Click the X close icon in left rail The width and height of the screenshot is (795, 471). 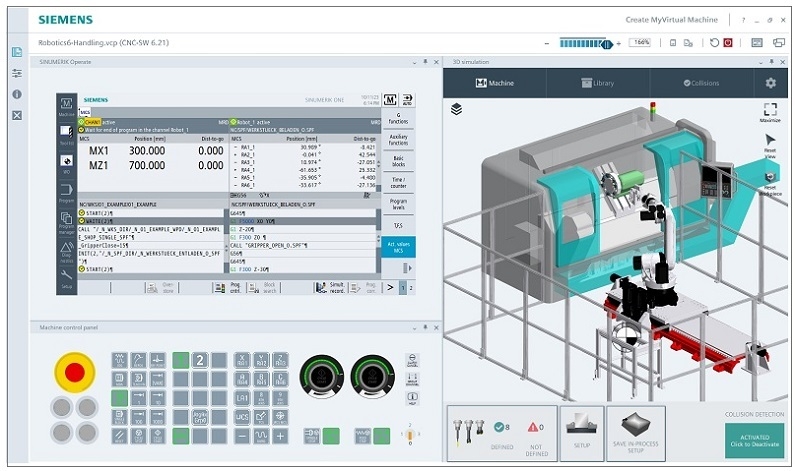[x=17, y=116]
